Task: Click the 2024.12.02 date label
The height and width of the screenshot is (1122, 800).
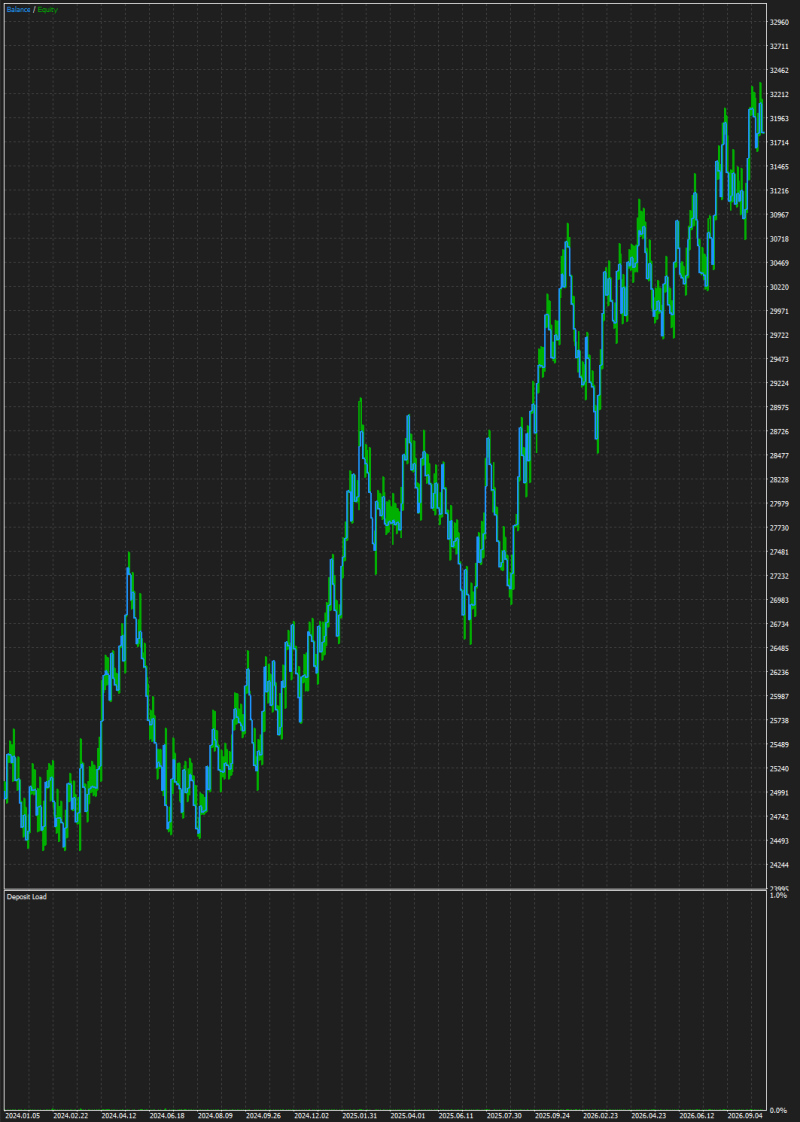Action: click(x=311, y=1116)
